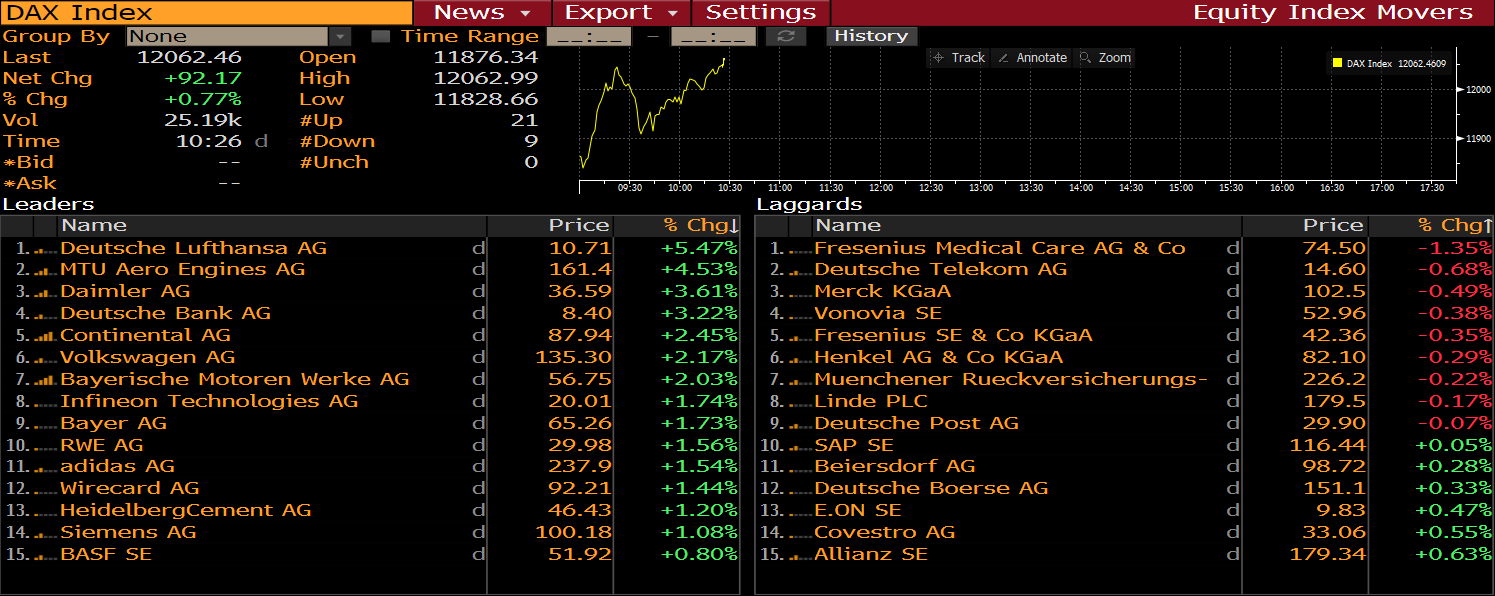Open Siemens AG in Leaders
This screenshot has height=596, width=1495.
(128, 532)
